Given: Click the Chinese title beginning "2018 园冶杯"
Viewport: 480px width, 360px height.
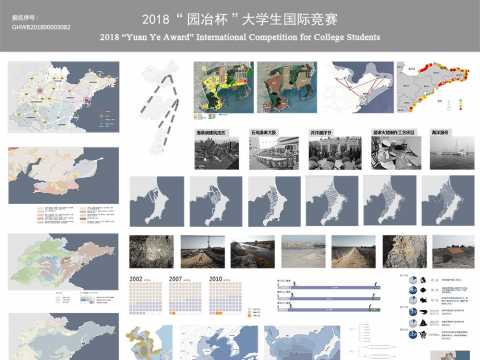Looking at the screenshot, I should point(240,19).
